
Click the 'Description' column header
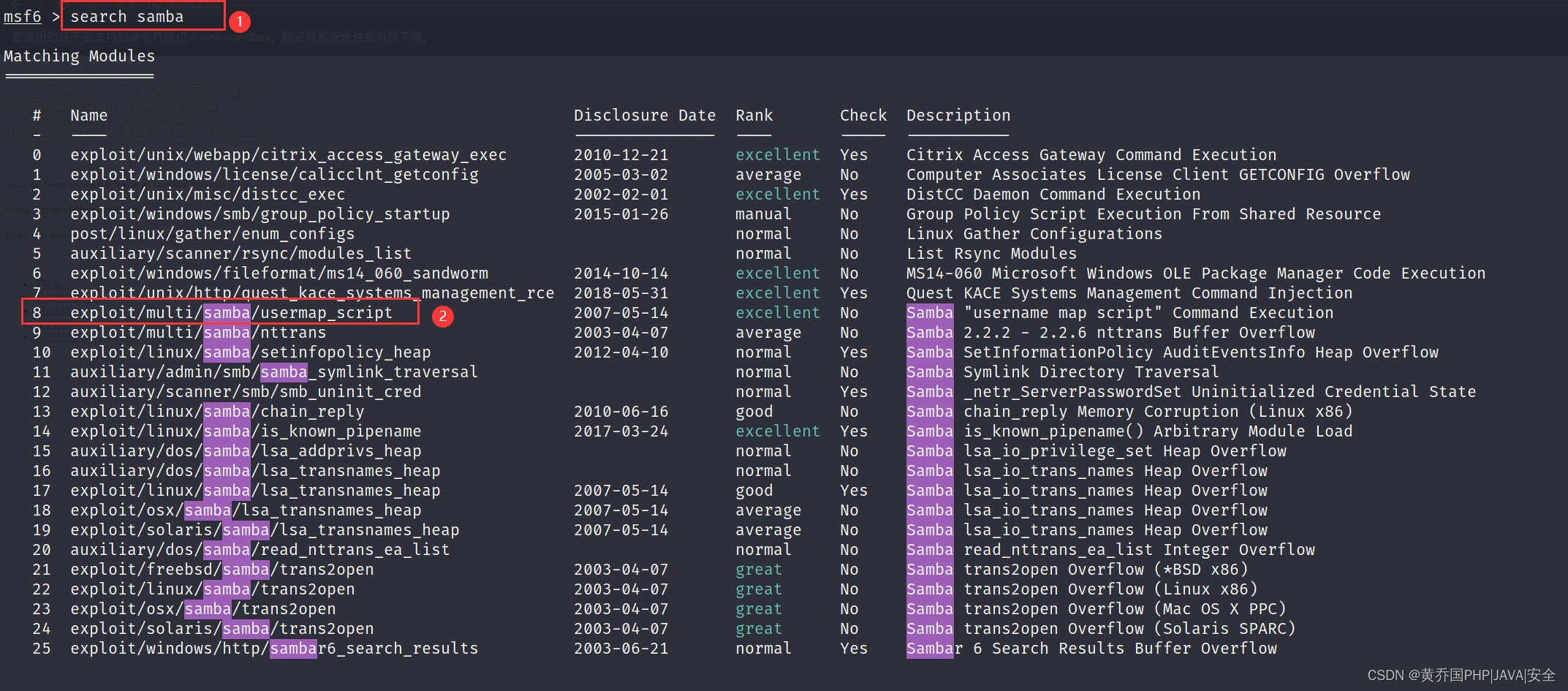coord(958,116)
